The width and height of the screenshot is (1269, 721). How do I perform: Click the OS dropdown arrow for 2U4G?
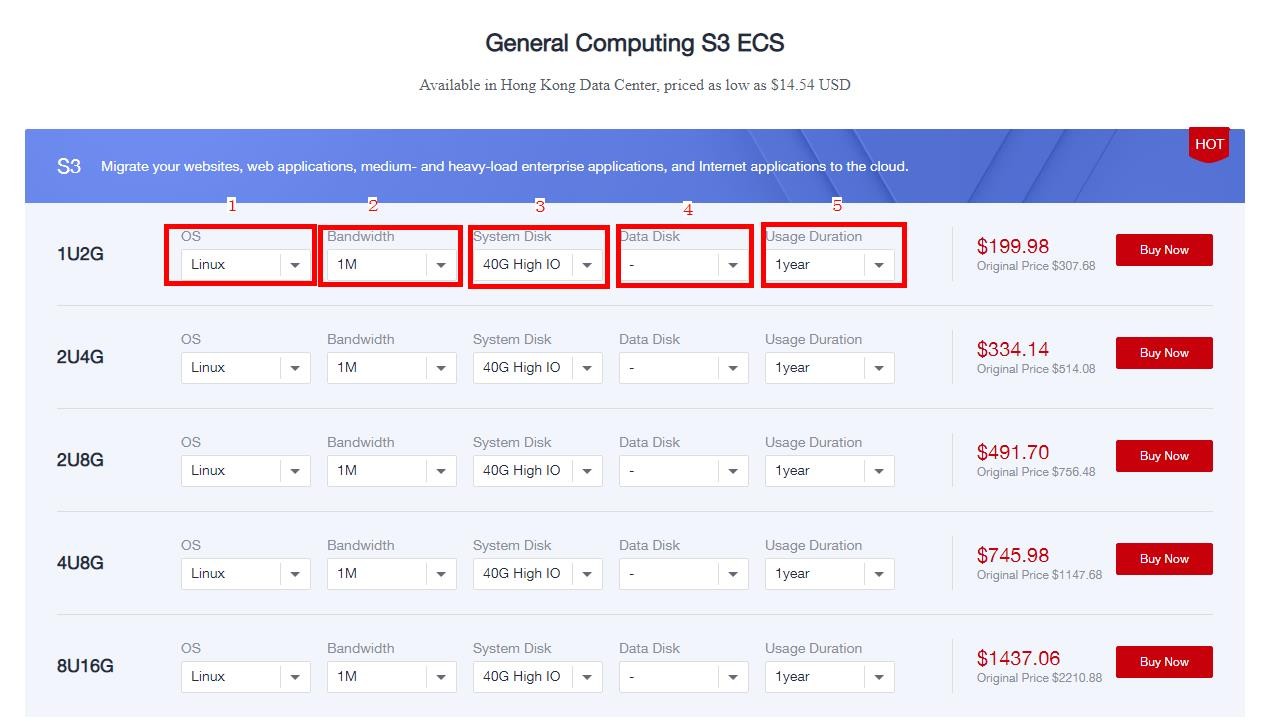point(295,368)
